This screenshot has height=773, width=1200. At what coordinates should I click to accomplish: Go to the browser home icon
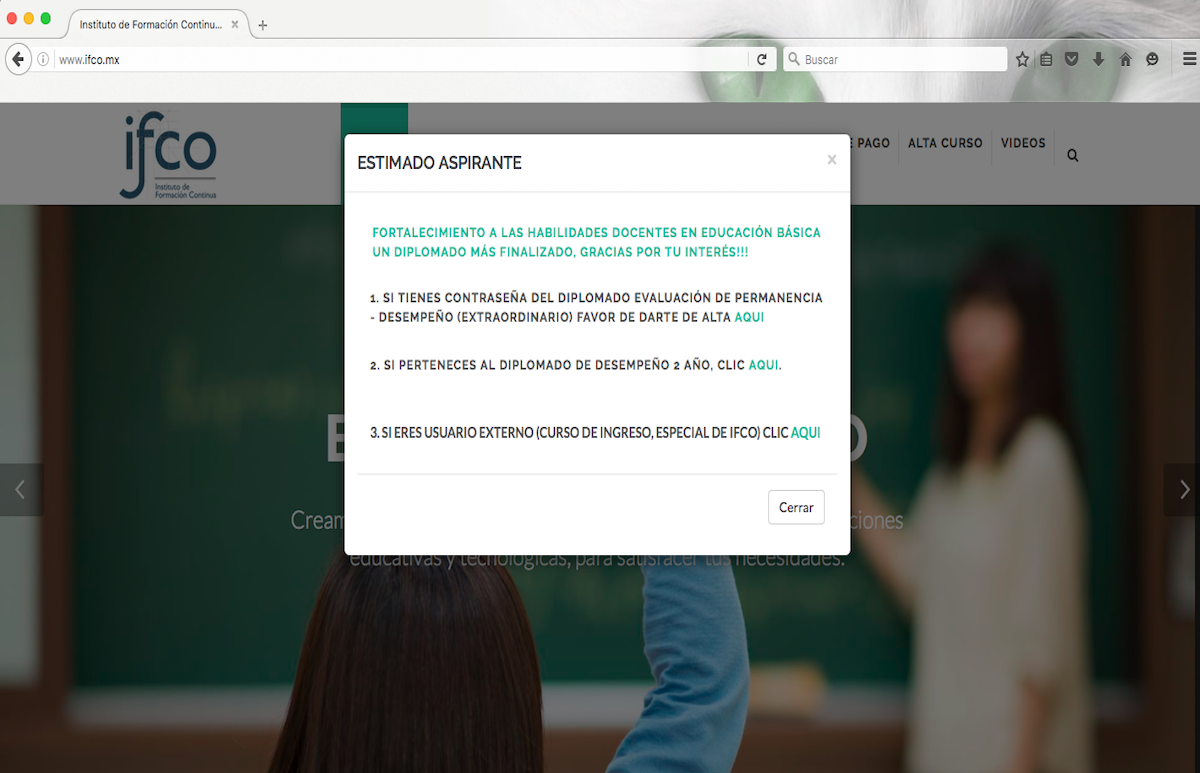pyautogui.click(x=1125, y=60)
